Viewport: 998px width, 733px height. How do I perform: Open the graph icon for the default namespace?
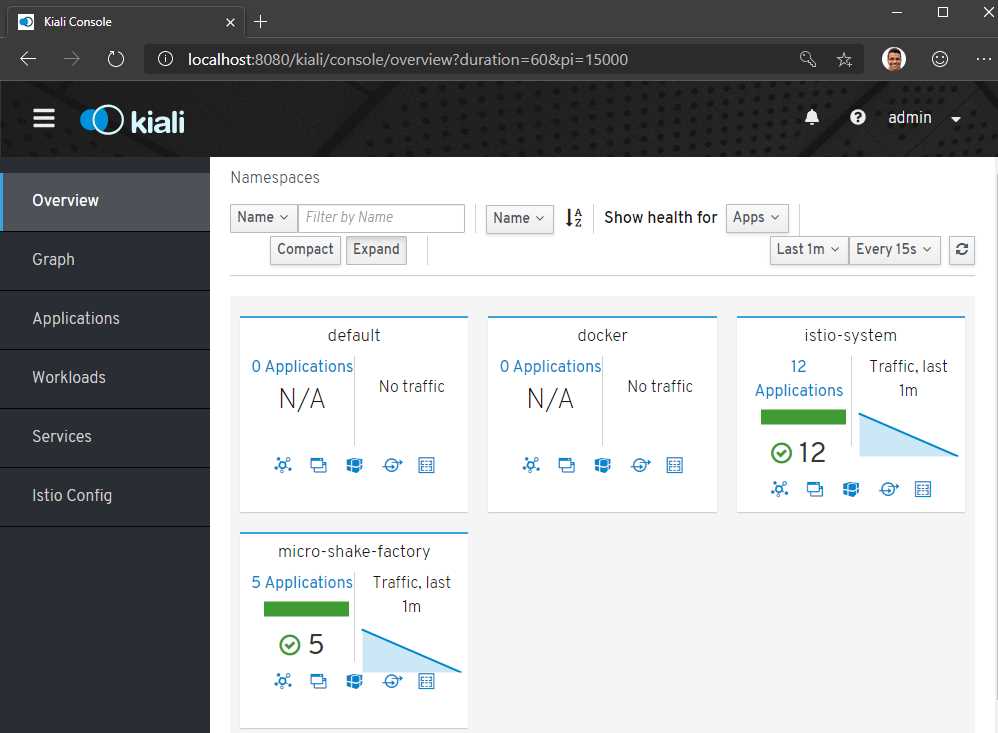click(x=283, y=465)
